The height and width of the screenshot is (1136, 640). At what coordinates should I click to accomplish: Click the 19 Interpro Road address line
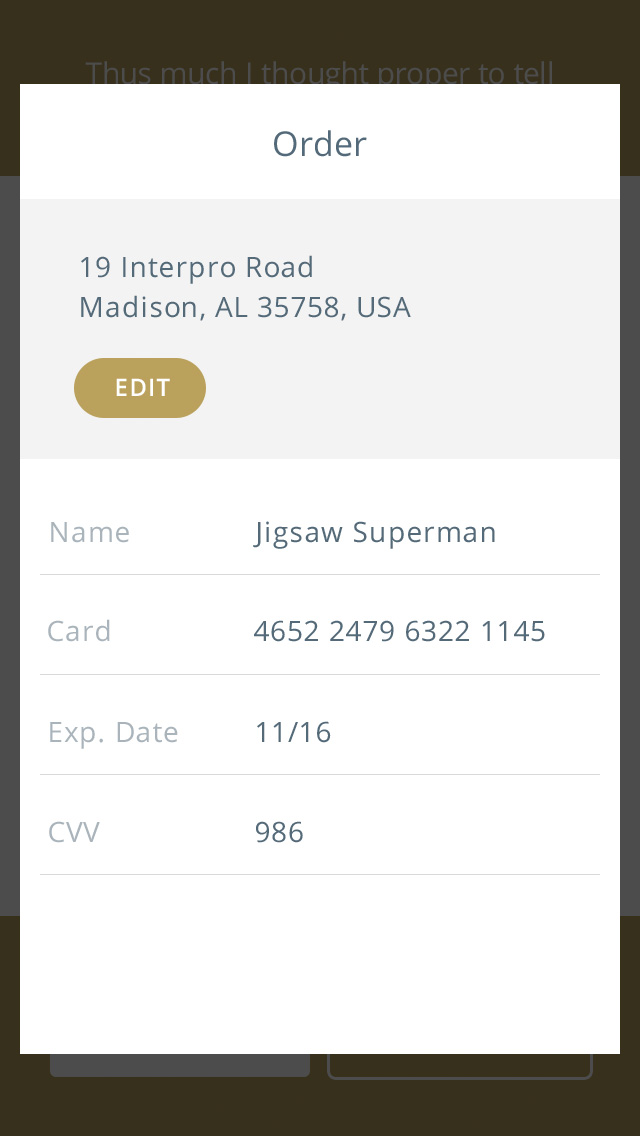[196, 267]
